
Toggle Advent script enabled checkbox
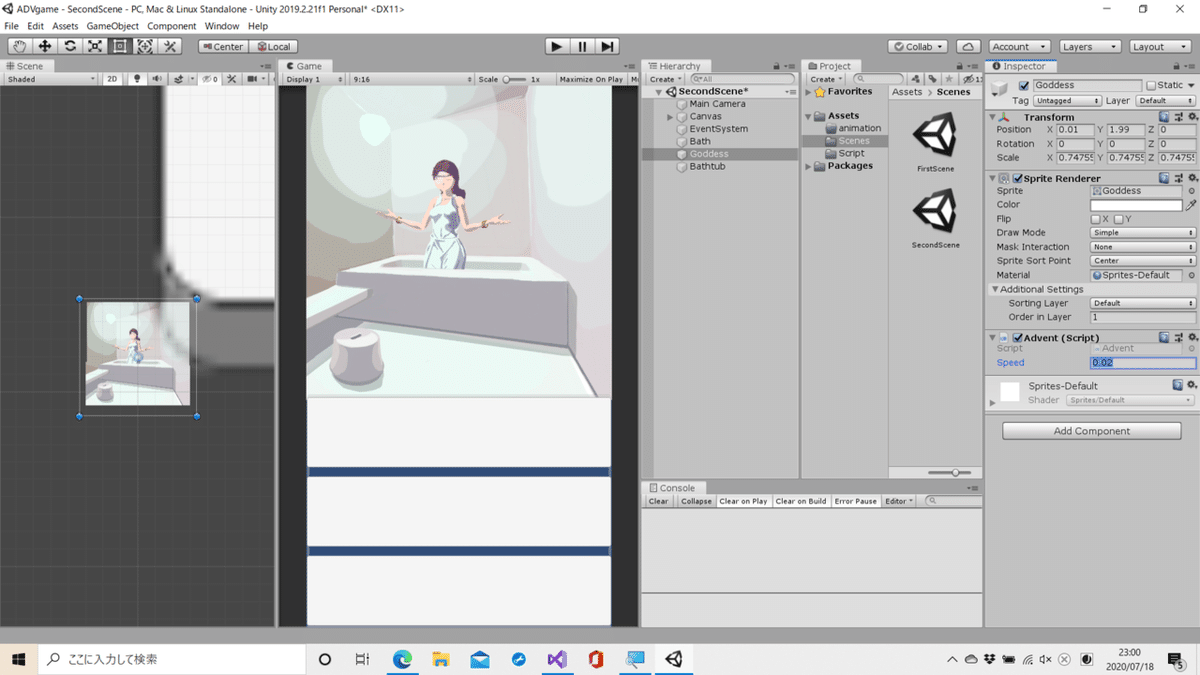tap(1018, 338)
